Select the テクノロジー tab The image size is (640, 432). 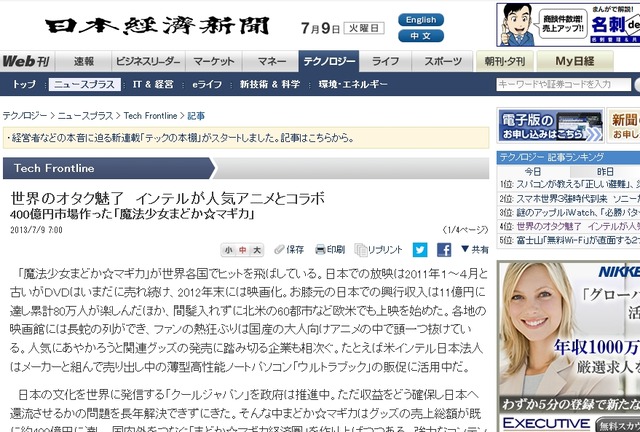click(x=329, y=61)
